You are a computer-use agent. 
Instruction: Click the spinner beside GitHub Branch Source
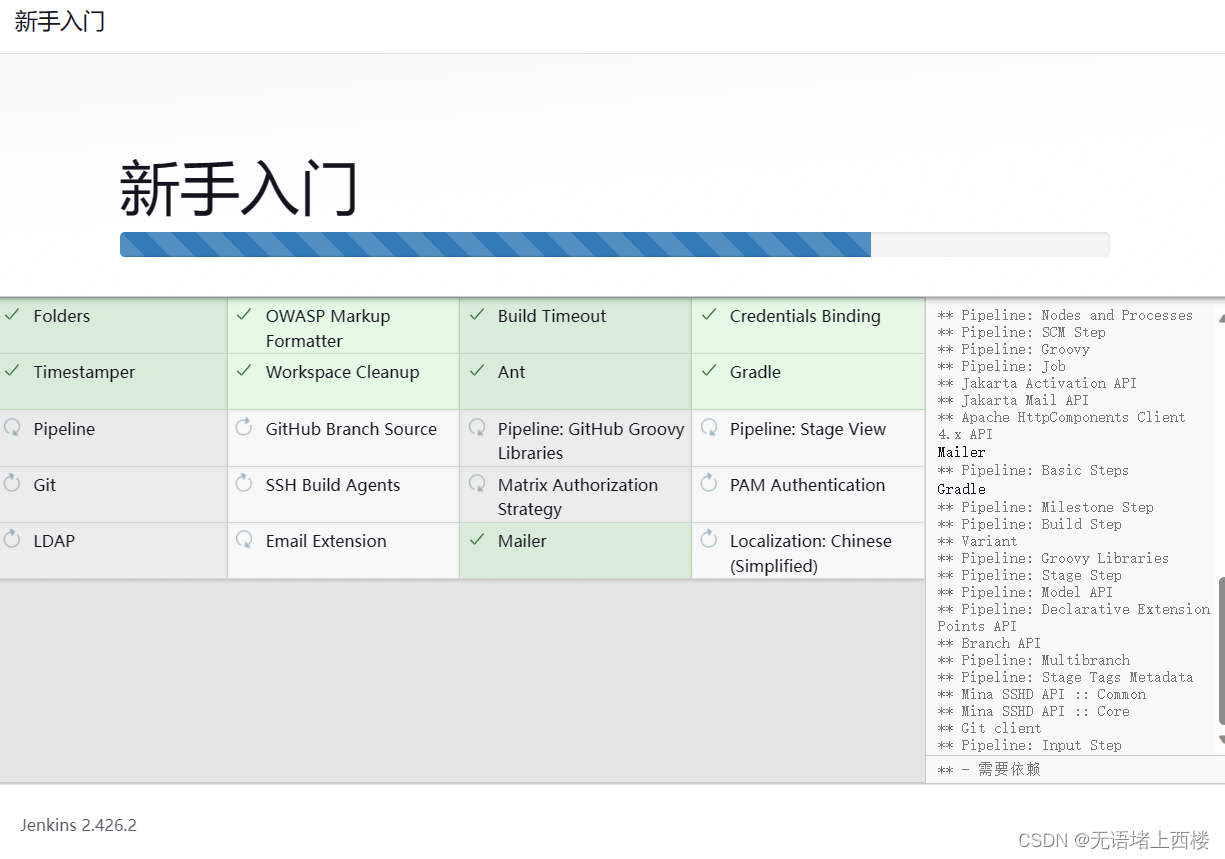pyautogui.click(x=244, y=428)
